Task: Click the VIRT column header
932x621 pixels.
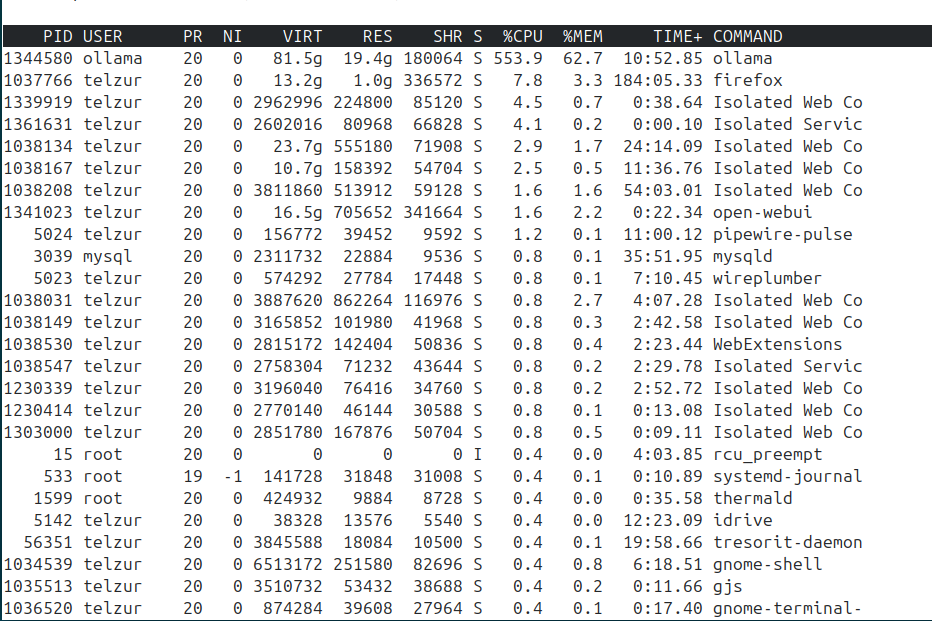Action: 303,36
